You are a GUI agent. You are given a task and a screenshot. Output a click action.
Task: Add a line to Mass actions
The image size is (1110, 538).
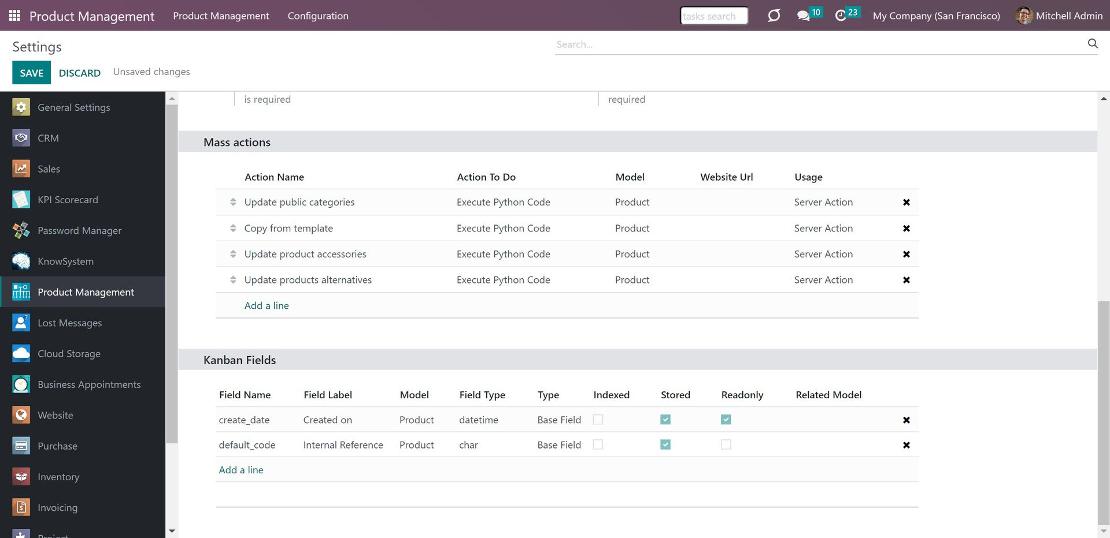tap(266, 306)
